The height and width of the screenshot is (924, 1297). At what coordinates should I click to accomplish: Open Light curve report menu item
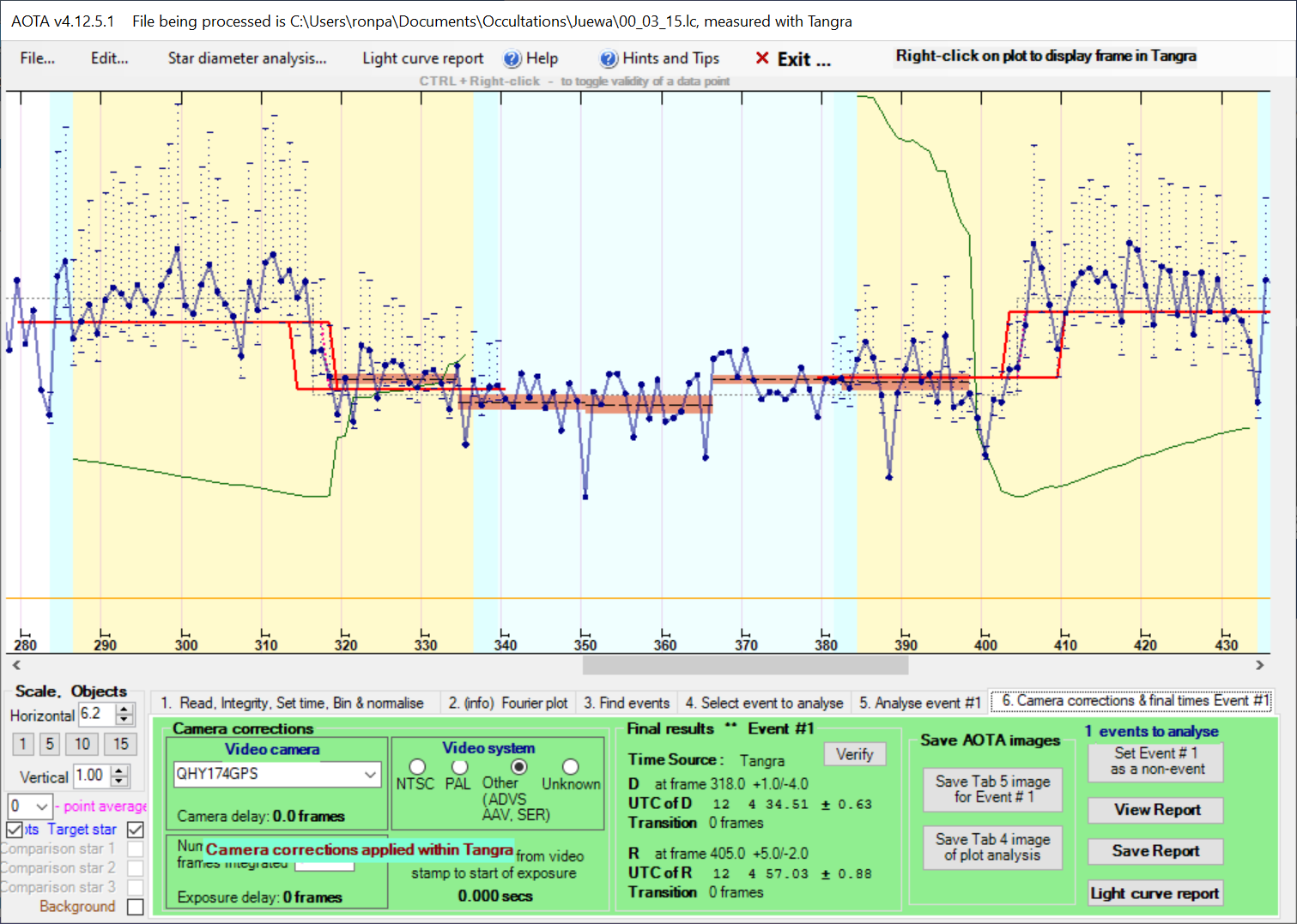pos(422,58)
